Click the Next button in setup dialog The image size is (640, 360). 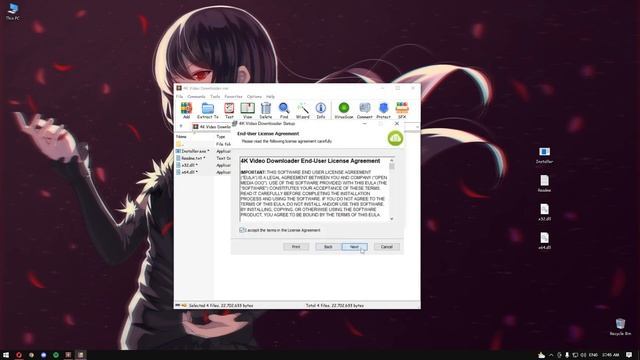click(354, 247)
